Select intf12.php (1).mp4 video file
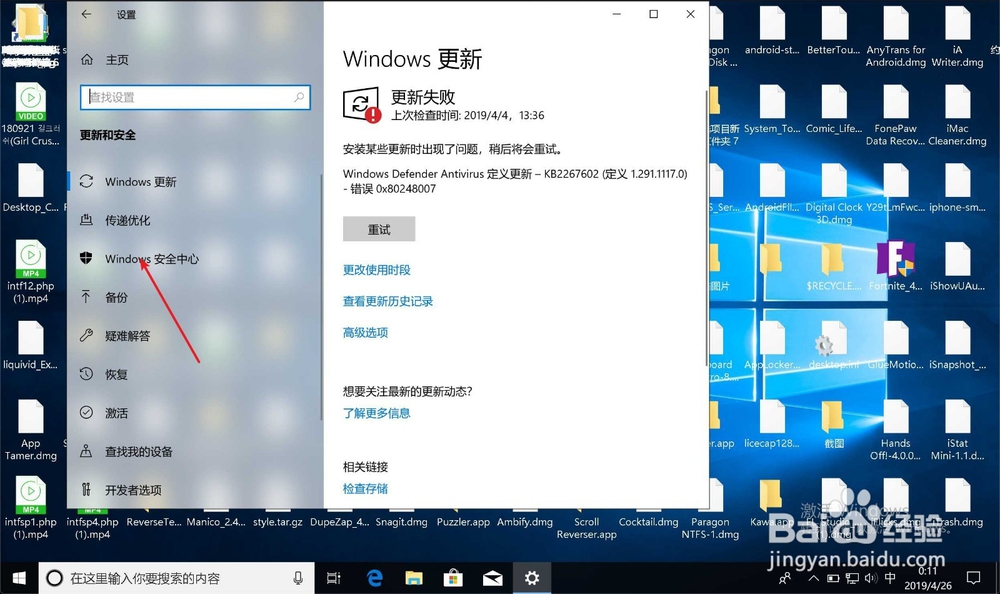The height and width of the screenshot is (594, 1000). point(31,272)
